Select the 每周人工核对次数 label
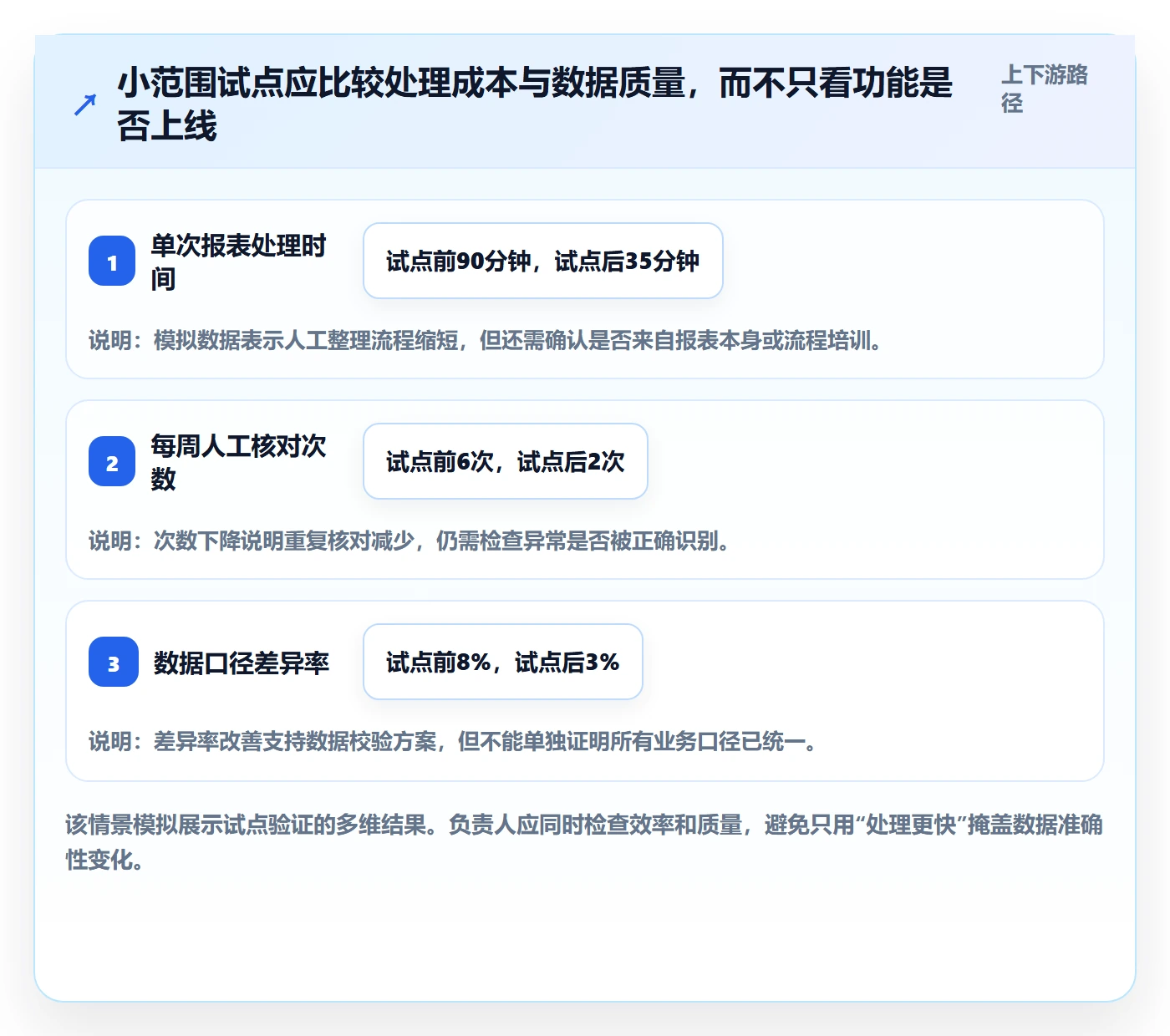The width and height of the screenshot is (1170, 1036). pos(238,462)
